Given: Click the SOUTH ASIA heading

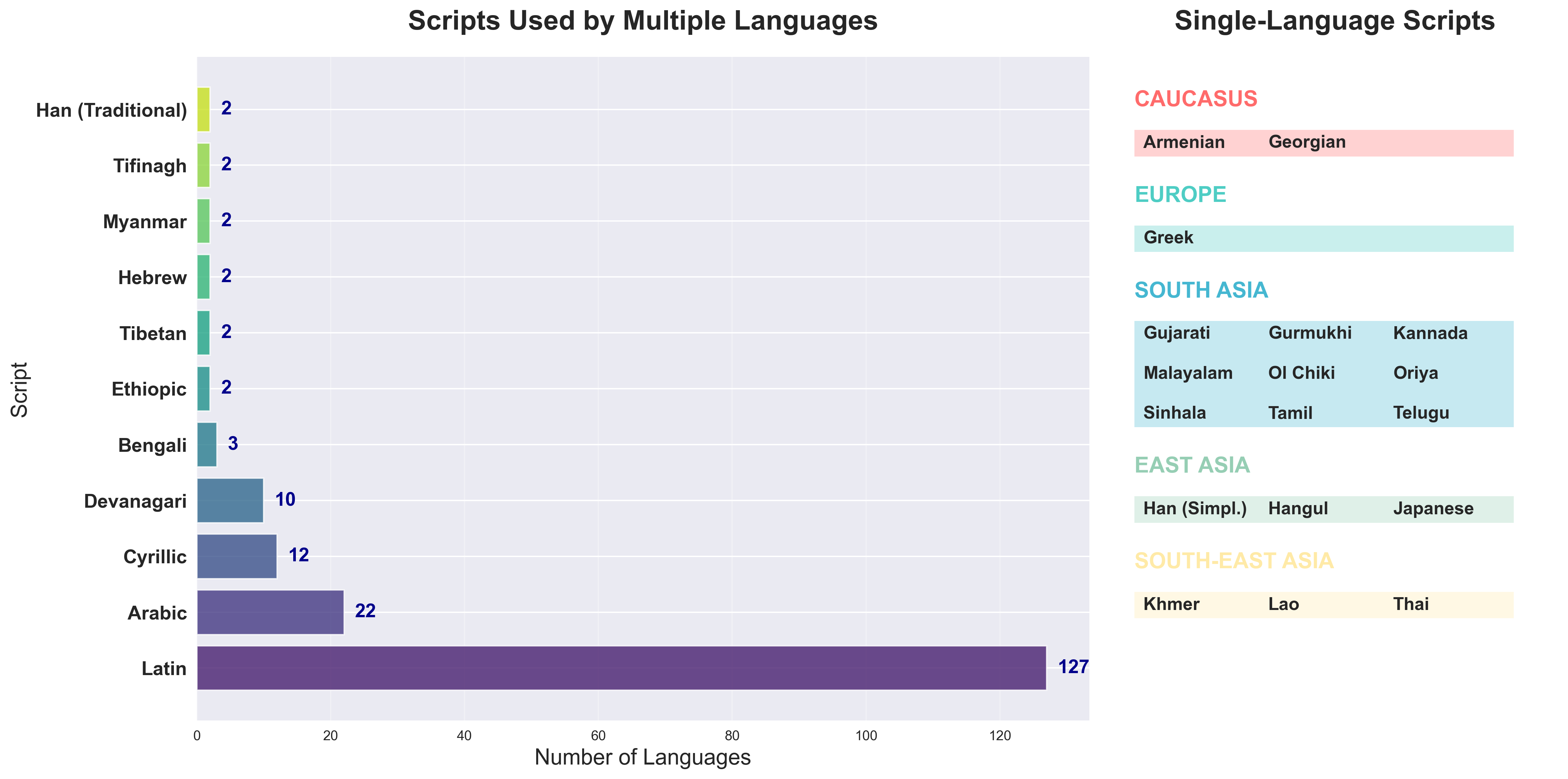Looking at the screenshot, I should click(x=1201, y=290).
